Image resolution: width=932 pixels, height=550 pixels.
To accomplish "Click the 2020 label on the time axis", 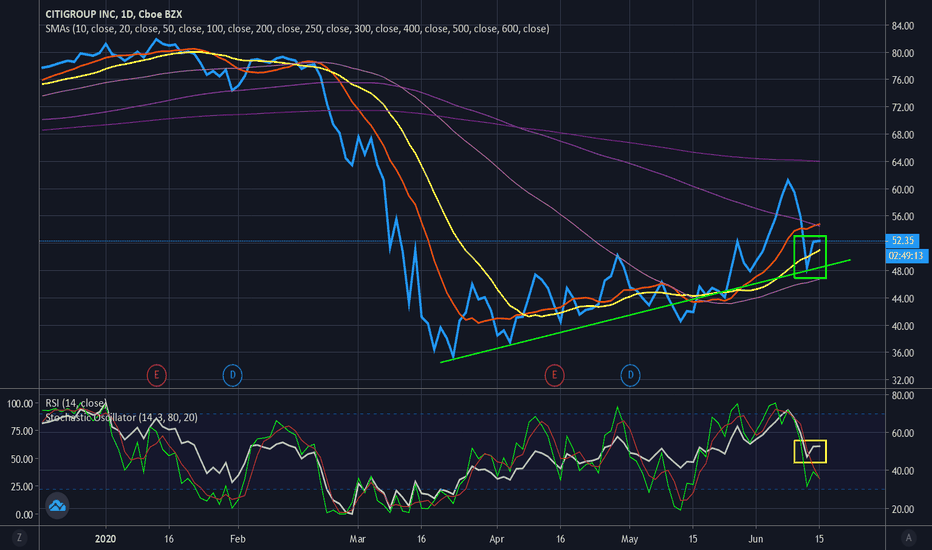I will pos(105,539).
